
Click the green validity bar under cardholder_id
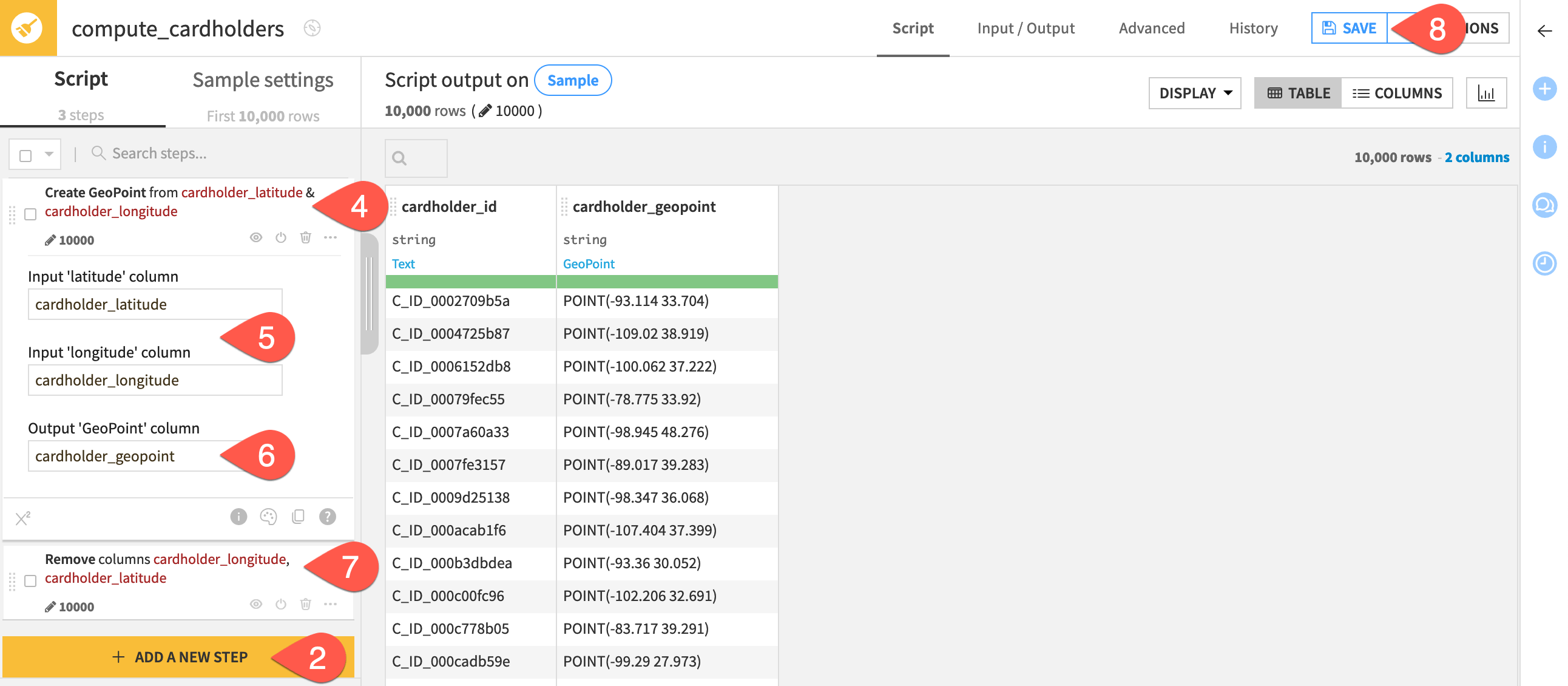[470, 282]
